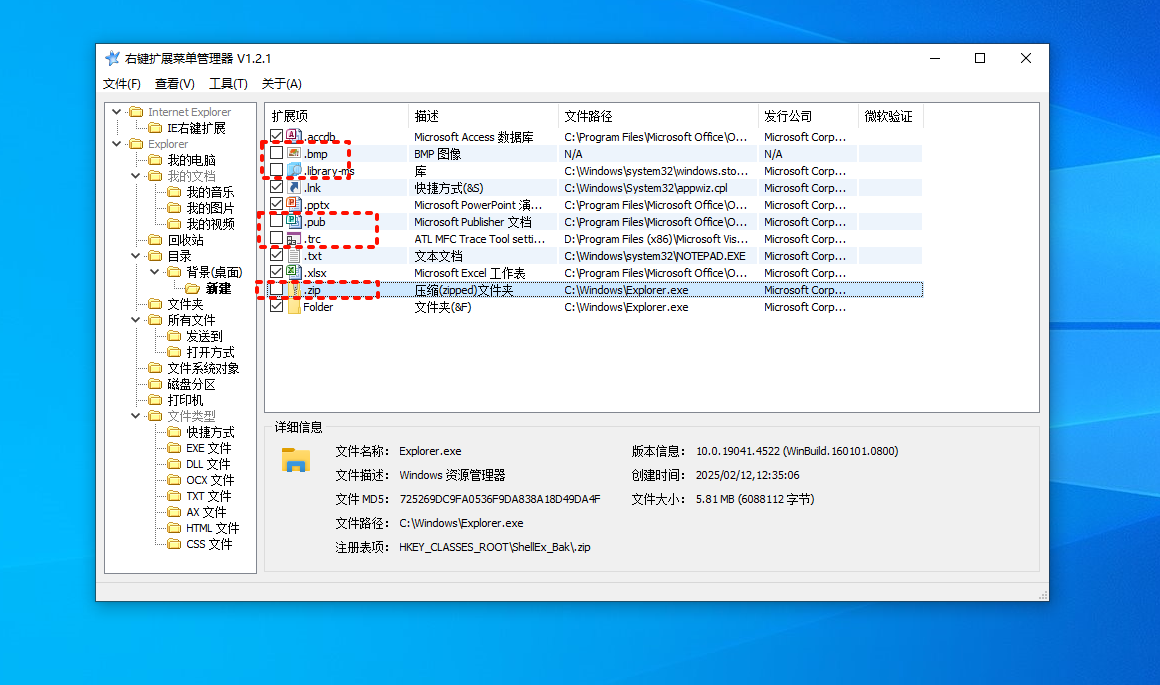The width and height of the screenshot is (1160, 685).
Task: Enable the .pub extension checkbox
Action: pos(276,221)
